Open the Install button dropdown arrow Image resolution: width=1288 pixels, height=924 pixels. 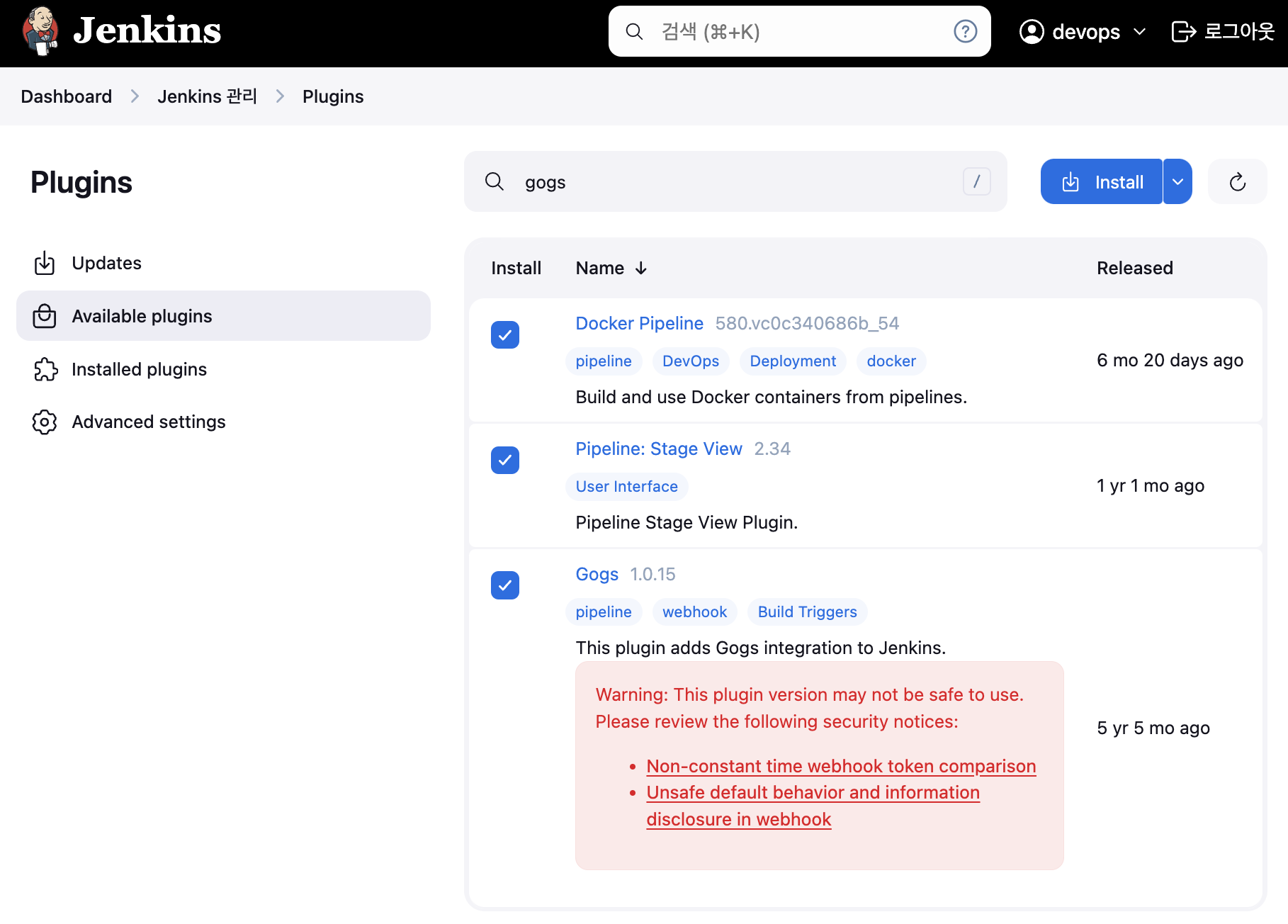click(1177, 182)
